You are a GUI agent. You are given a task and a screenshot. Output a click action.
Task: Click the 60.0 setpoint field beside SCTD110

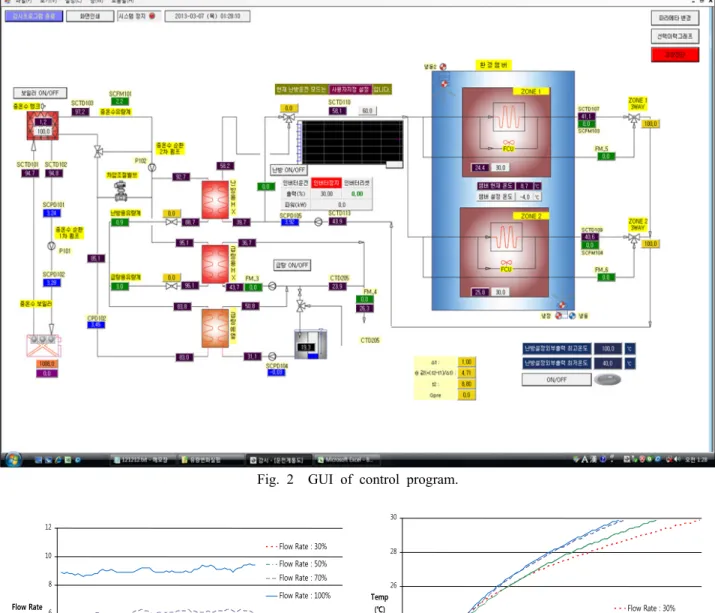(x=368, y=111)
